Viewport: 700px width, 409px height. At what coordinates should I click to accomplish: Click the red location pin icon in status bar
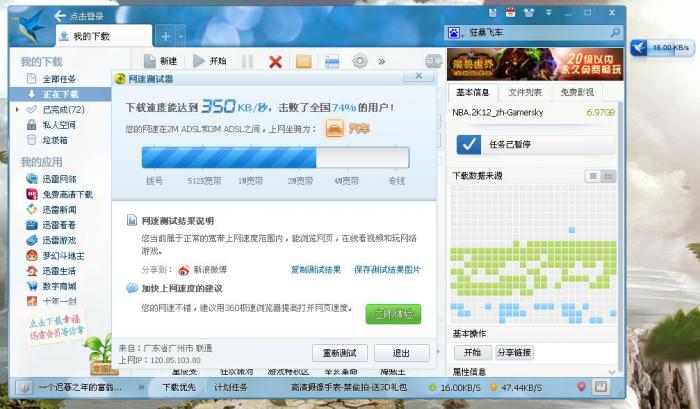(x=581, y=387)
